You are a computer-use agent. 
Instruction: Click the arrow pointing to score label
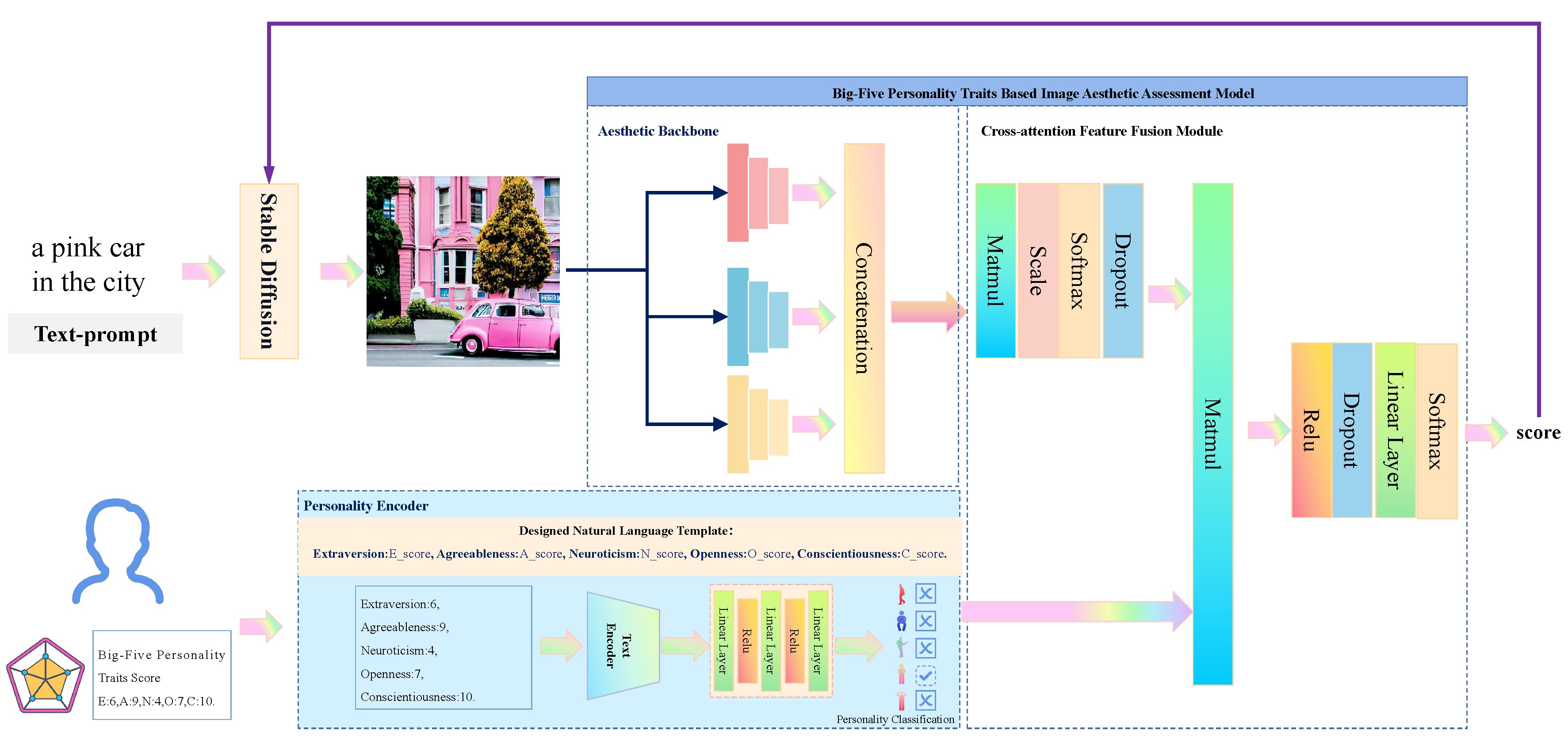click(1485, 433)
